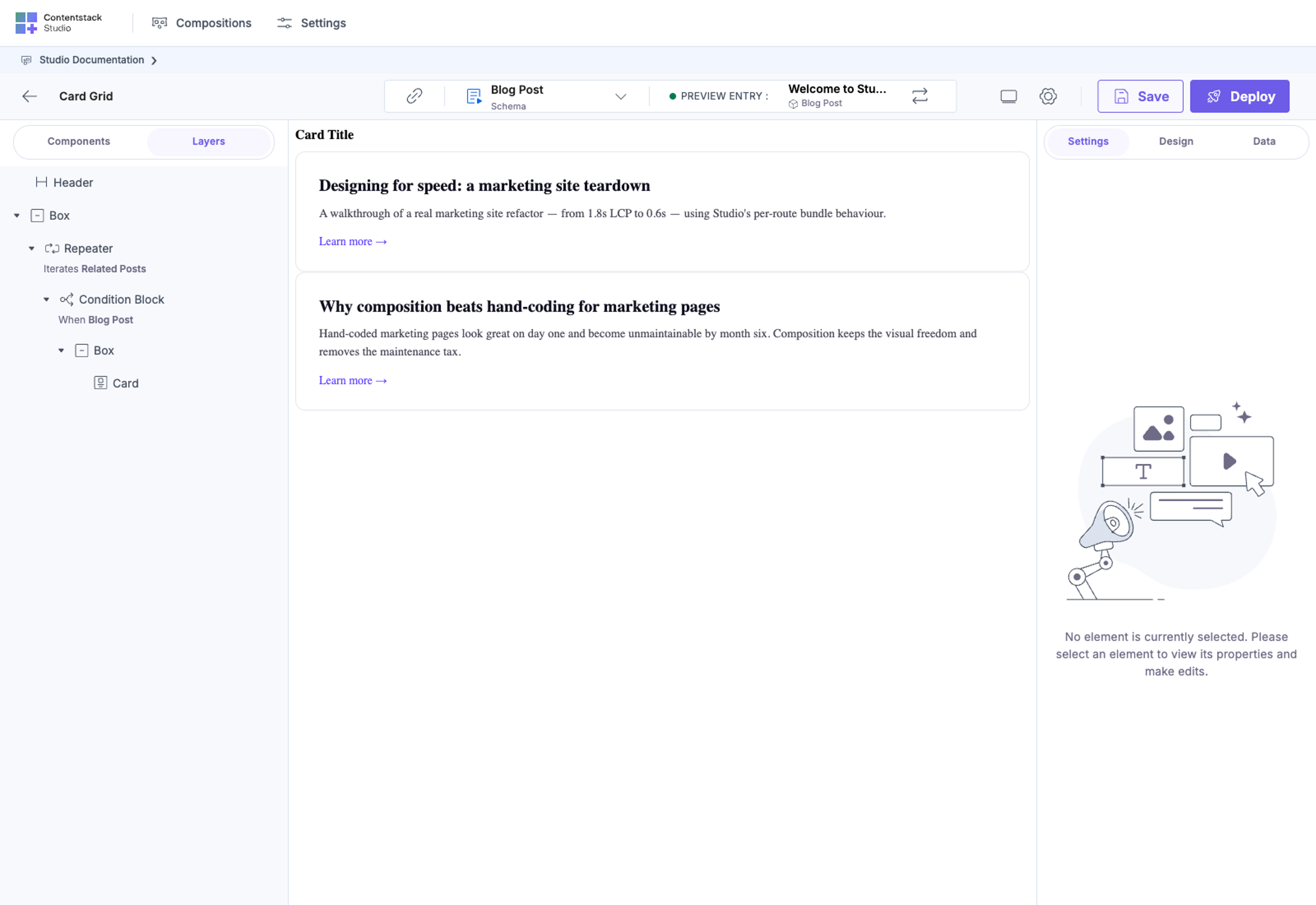Click the save disk icon
Viewport: 1316px width, 905px height.
tap(1121, 96)
